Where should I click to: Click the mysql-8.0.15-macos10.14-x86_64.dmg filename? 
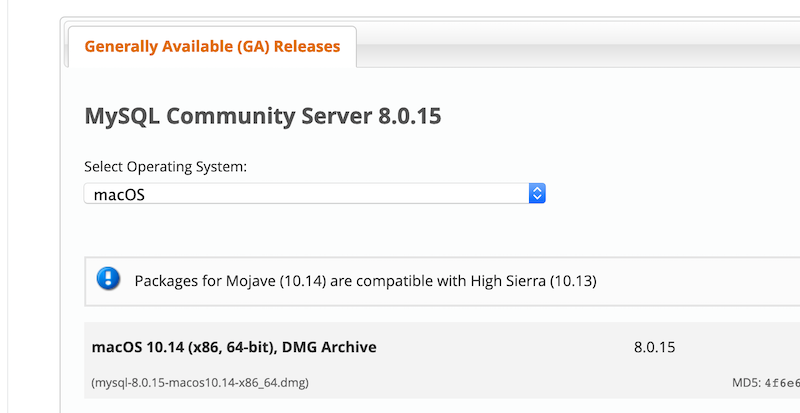(x=200, y=382)
